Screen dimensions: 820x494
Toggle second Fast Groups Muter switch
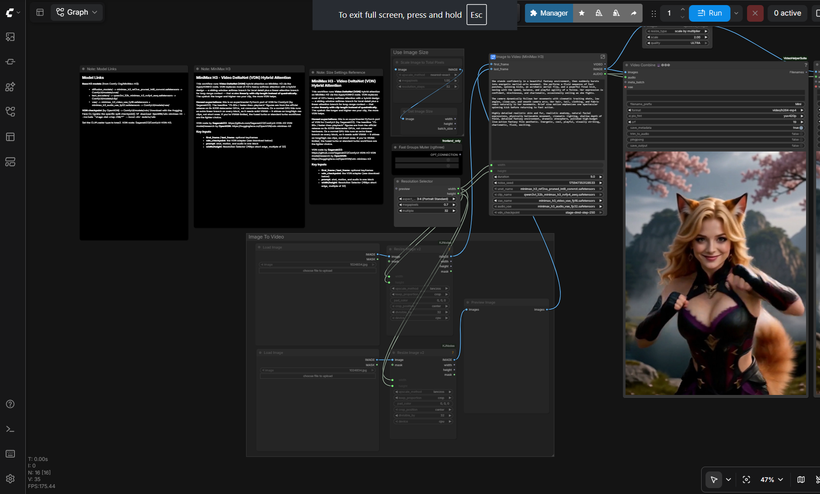[x=448, y=166]
